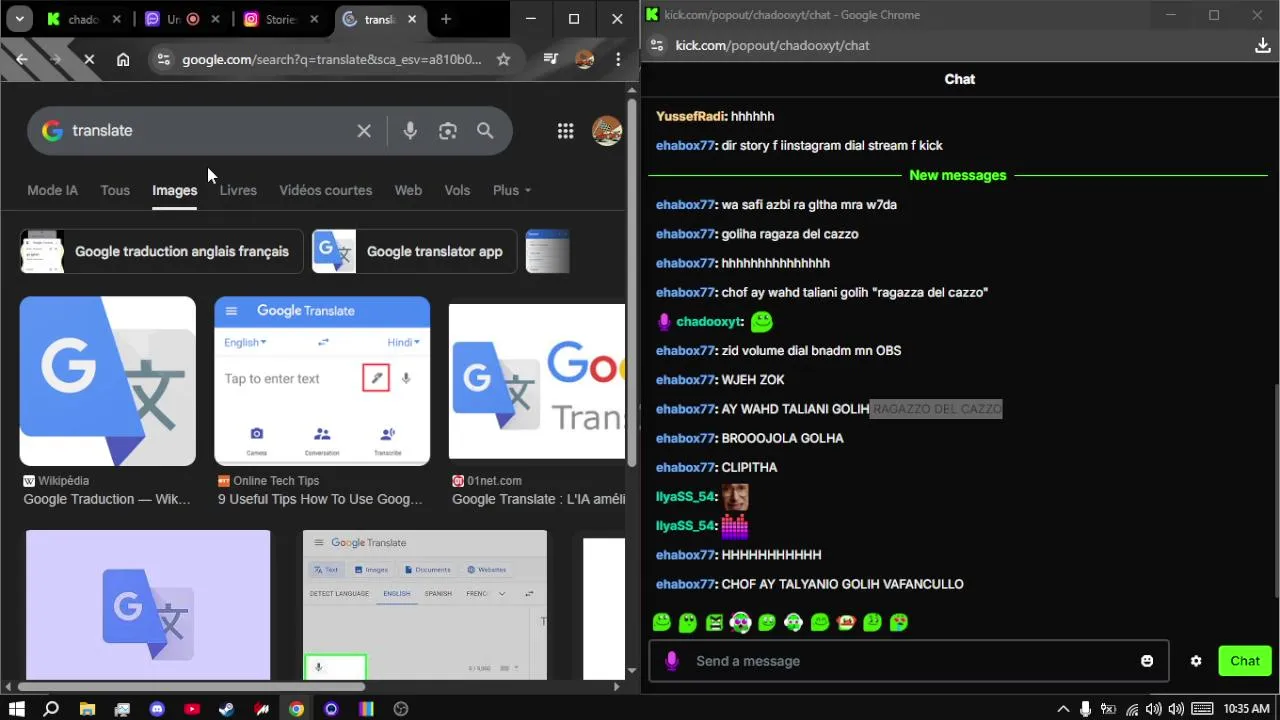Clear the Google search query
This screenshot has width=1280, height=720.
(364, 131)
